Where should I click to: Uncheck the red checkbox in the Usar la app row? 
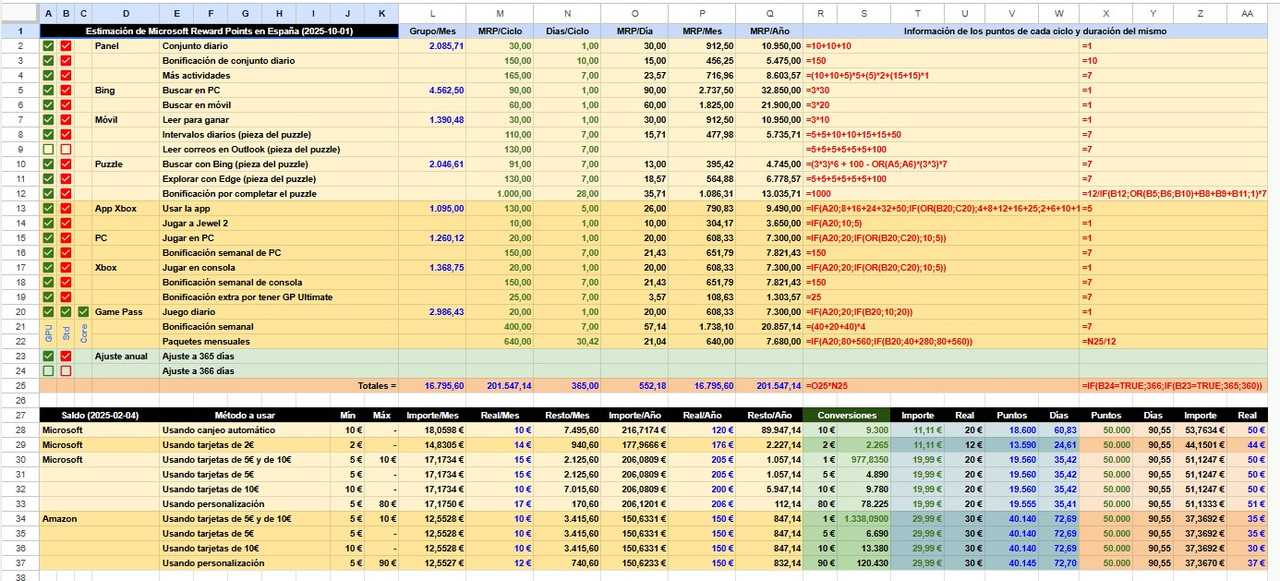[66, 208]
